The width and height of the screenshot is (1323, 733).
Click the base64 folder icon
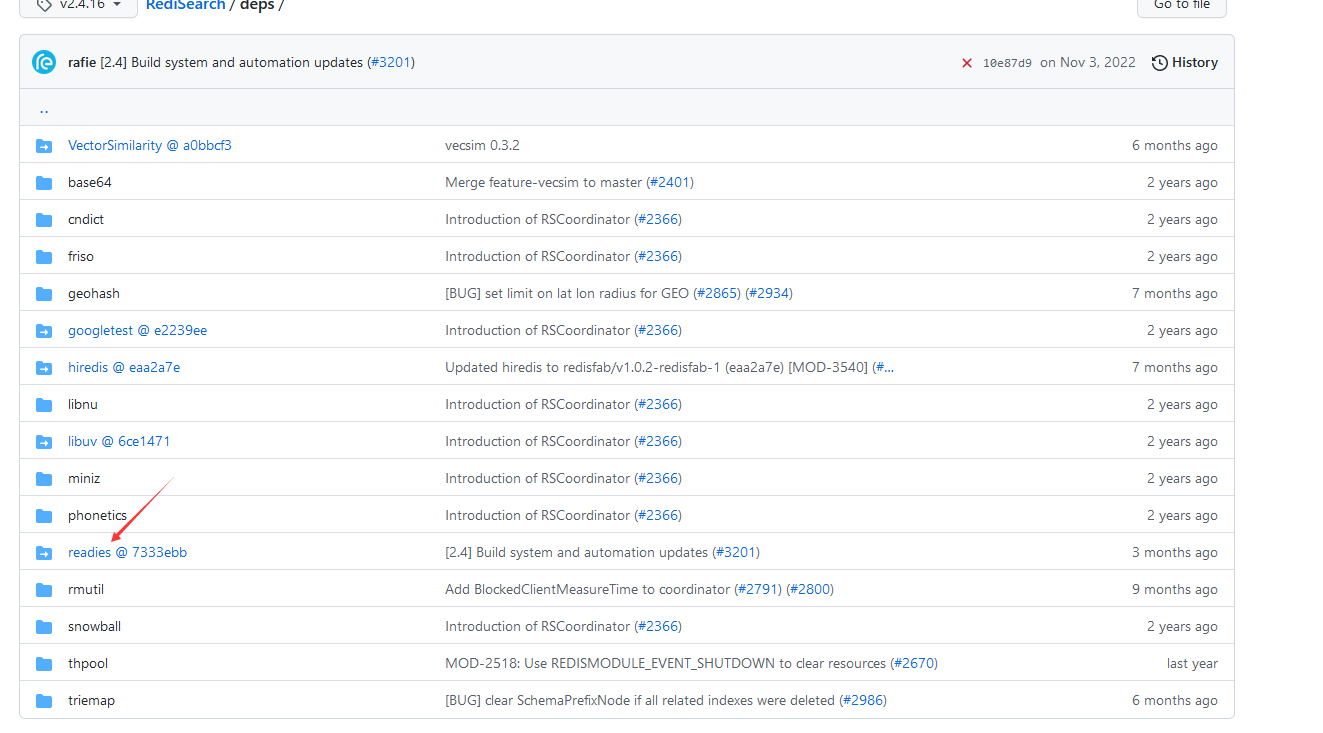44,183
